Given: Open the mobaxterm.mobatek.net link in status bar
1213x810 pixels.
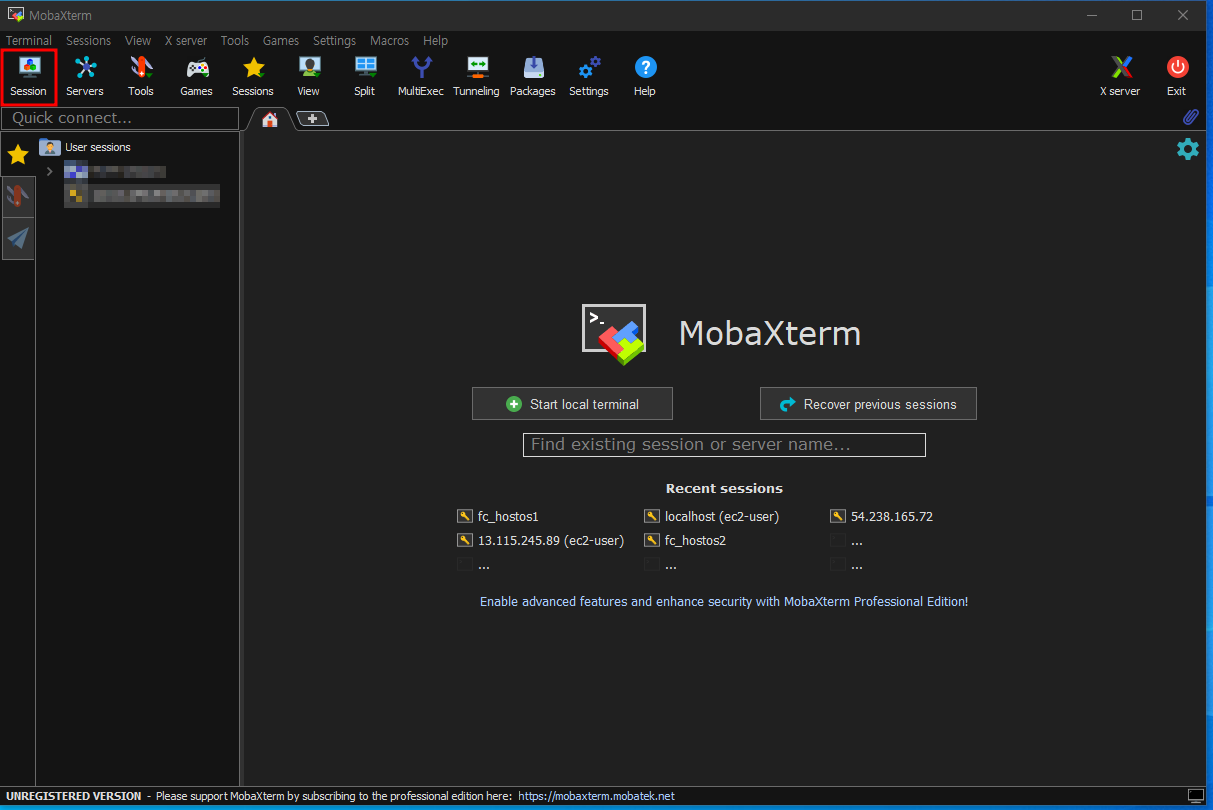Looking at the screenshot, I should tap(597, 796).
